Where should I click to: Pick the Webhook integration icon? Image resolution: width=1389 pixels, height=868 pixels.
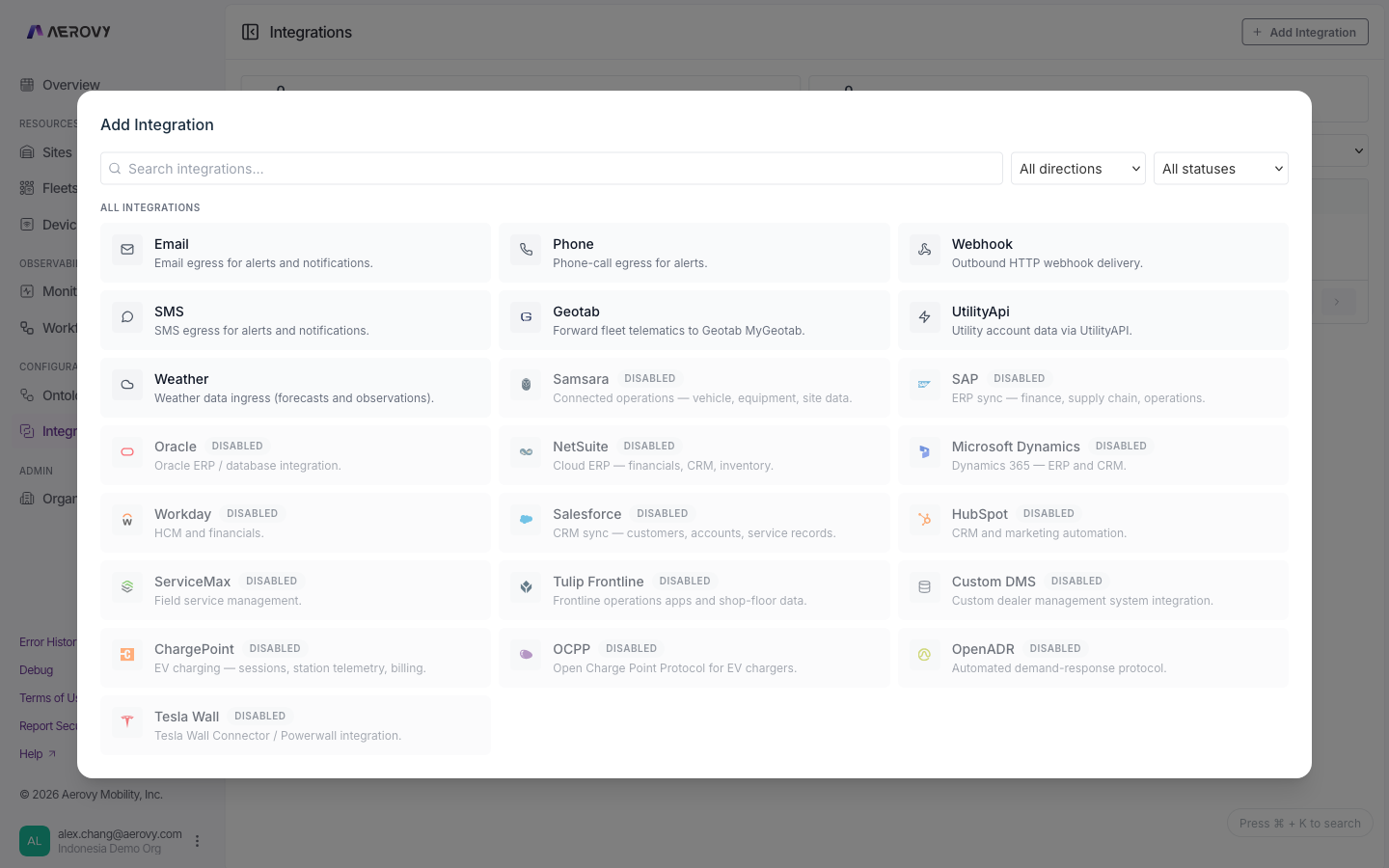(x=924, y=250)
